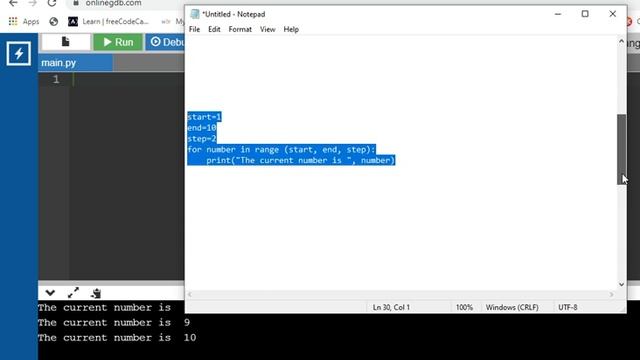
Task: Select the main.py tab
Action: tap(76, 63)
